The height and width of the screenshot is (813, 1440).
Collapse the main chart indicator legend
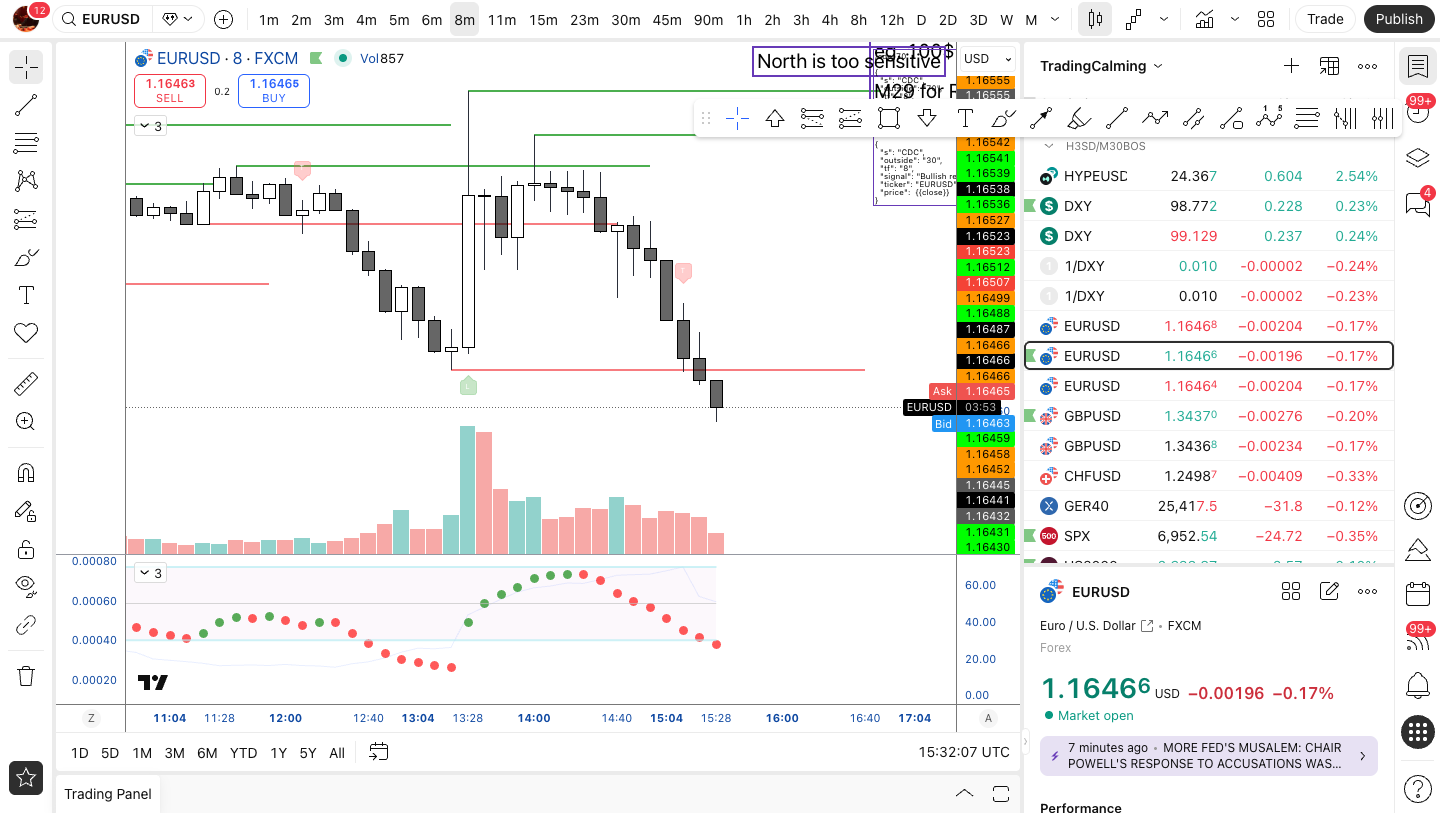[150, 126]
